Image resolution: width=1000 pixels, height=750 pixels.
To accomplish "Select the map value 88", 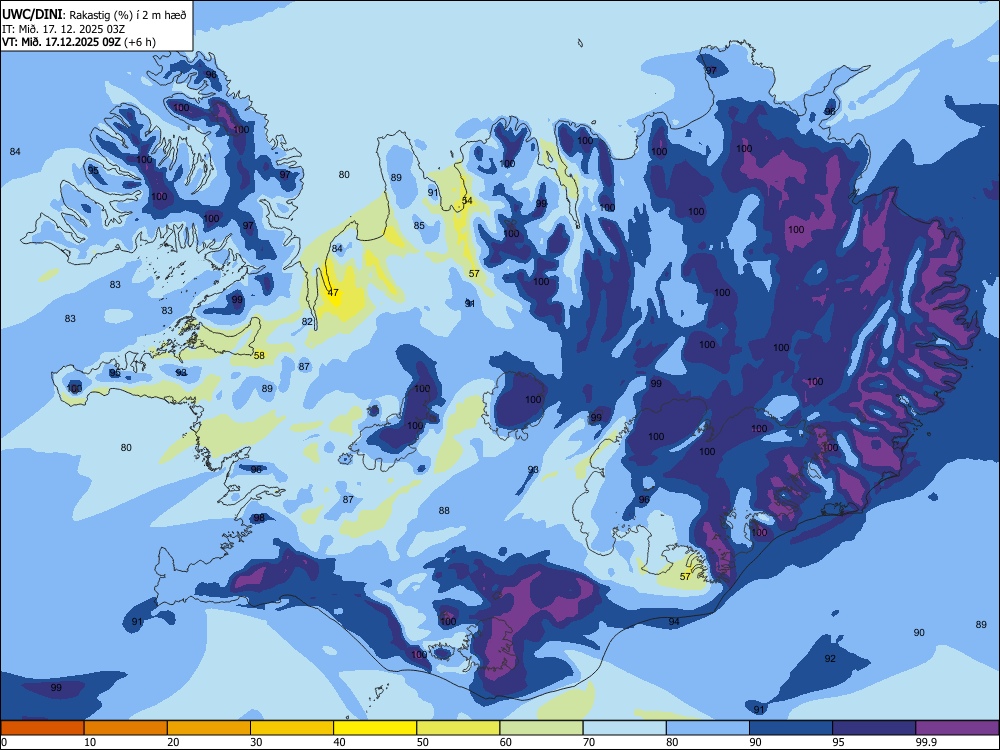I will (x=444, y=510).
